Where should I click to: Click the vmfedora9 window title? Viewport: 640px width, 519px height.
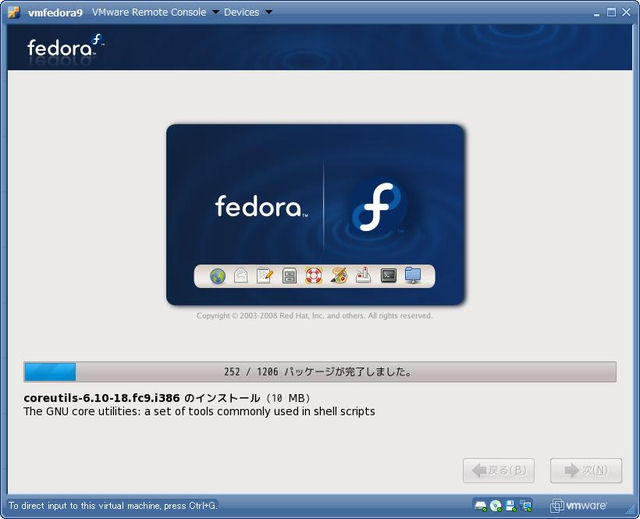[56, 13]
